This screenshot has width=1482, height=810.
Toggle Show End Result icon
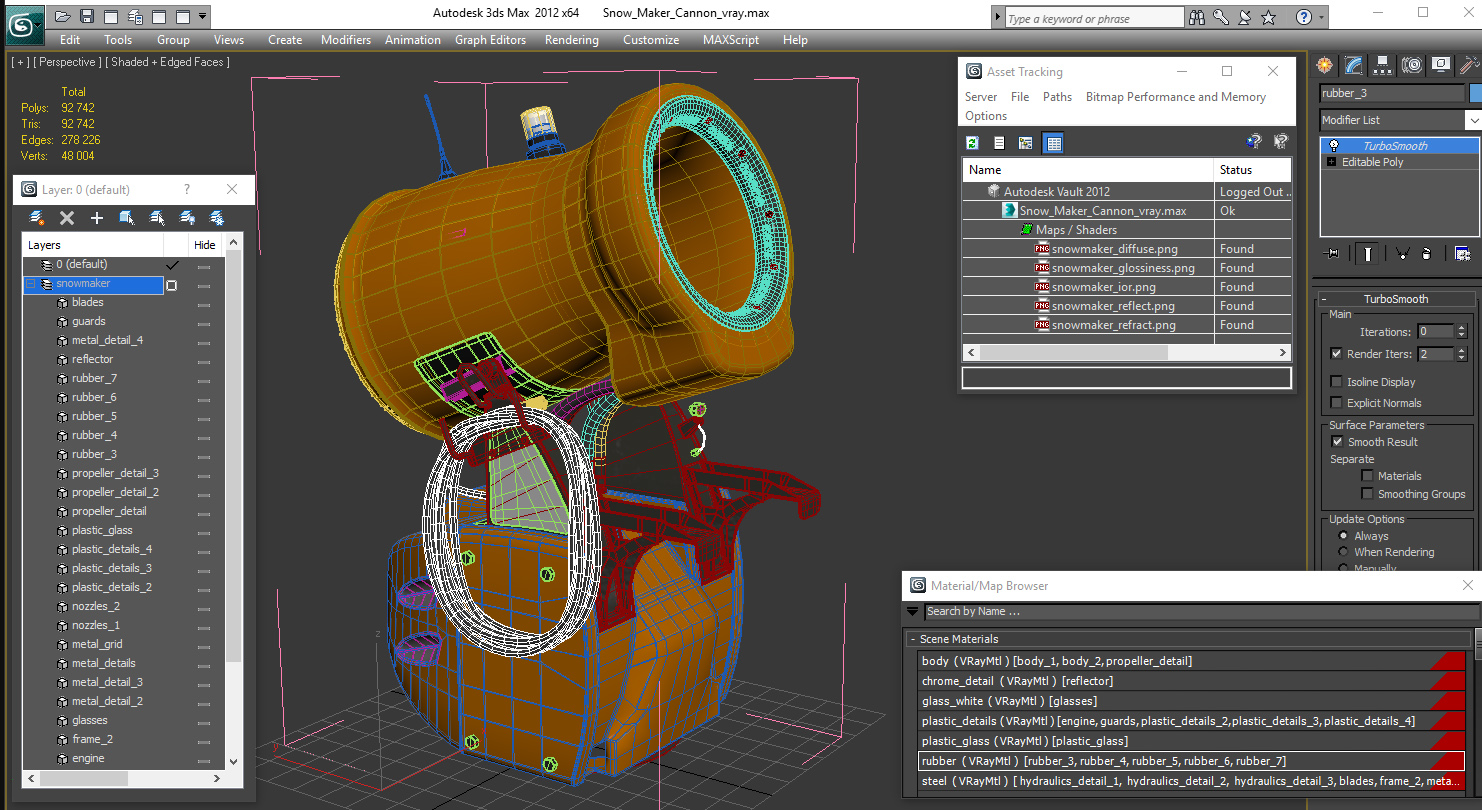1367,254
